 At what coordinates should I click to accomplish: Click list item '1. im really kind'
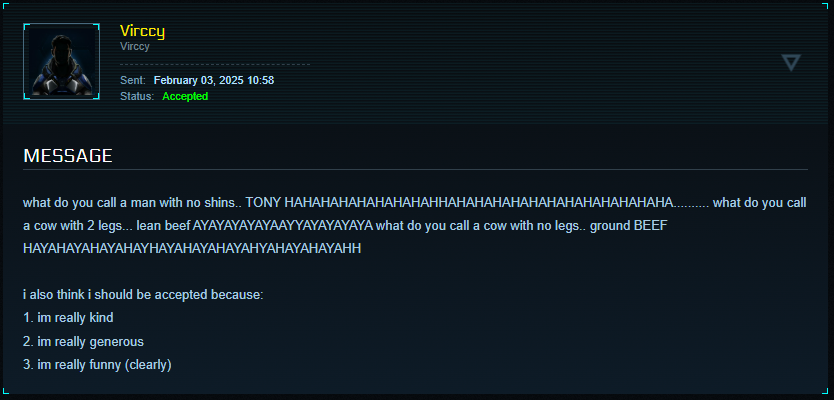[x=68, y=318]
